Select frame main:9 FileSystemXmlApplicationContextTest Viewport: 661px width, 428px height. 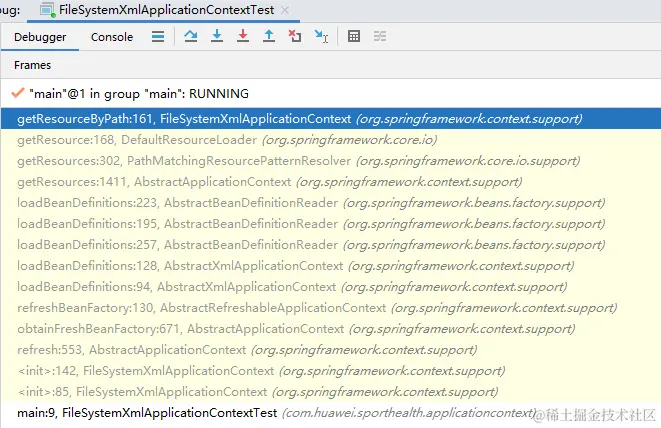[331, 413]
